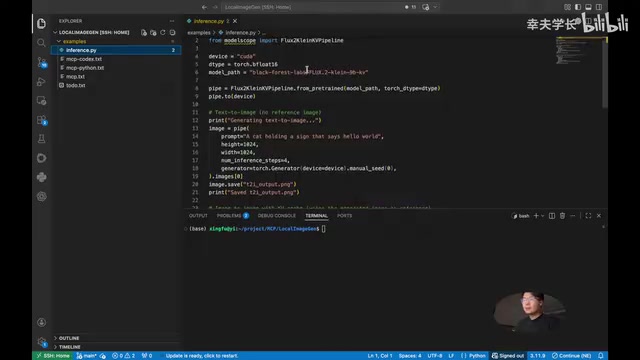Select inference.py in the file tree
640x360 pixels.
coord(116,50)
